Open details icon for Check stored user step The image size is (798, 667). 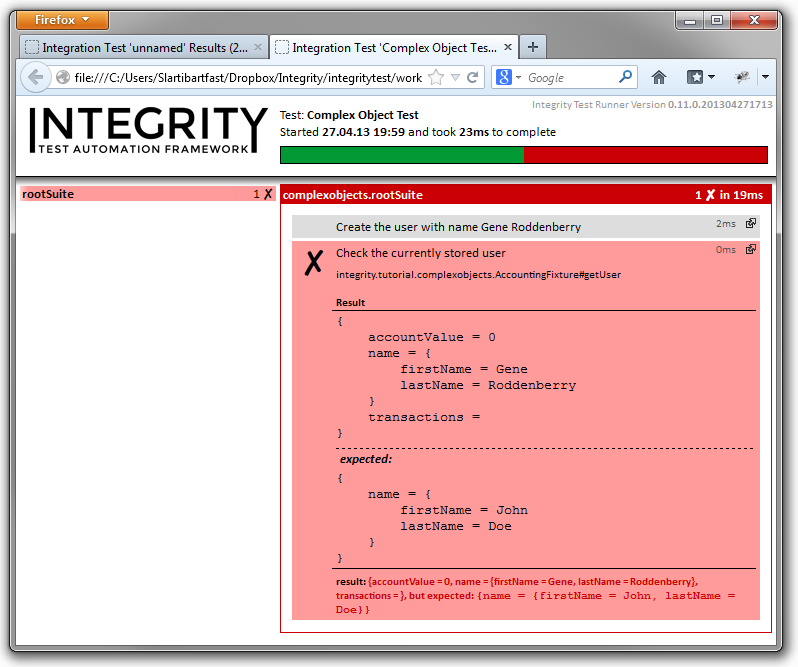(751, 250)
